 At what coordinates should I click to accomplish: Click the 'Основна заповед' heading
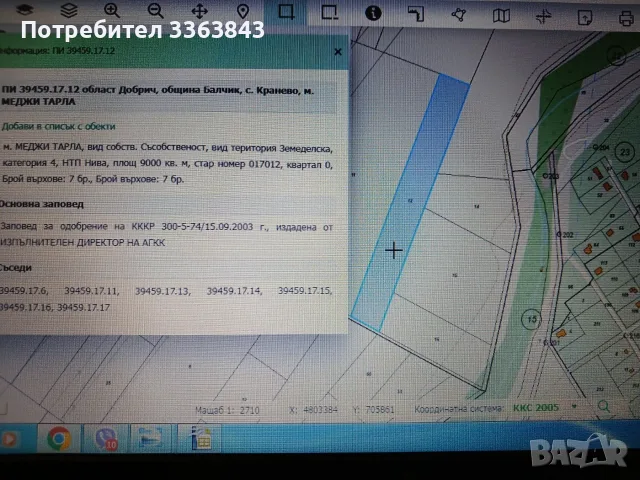click(41, 204)
